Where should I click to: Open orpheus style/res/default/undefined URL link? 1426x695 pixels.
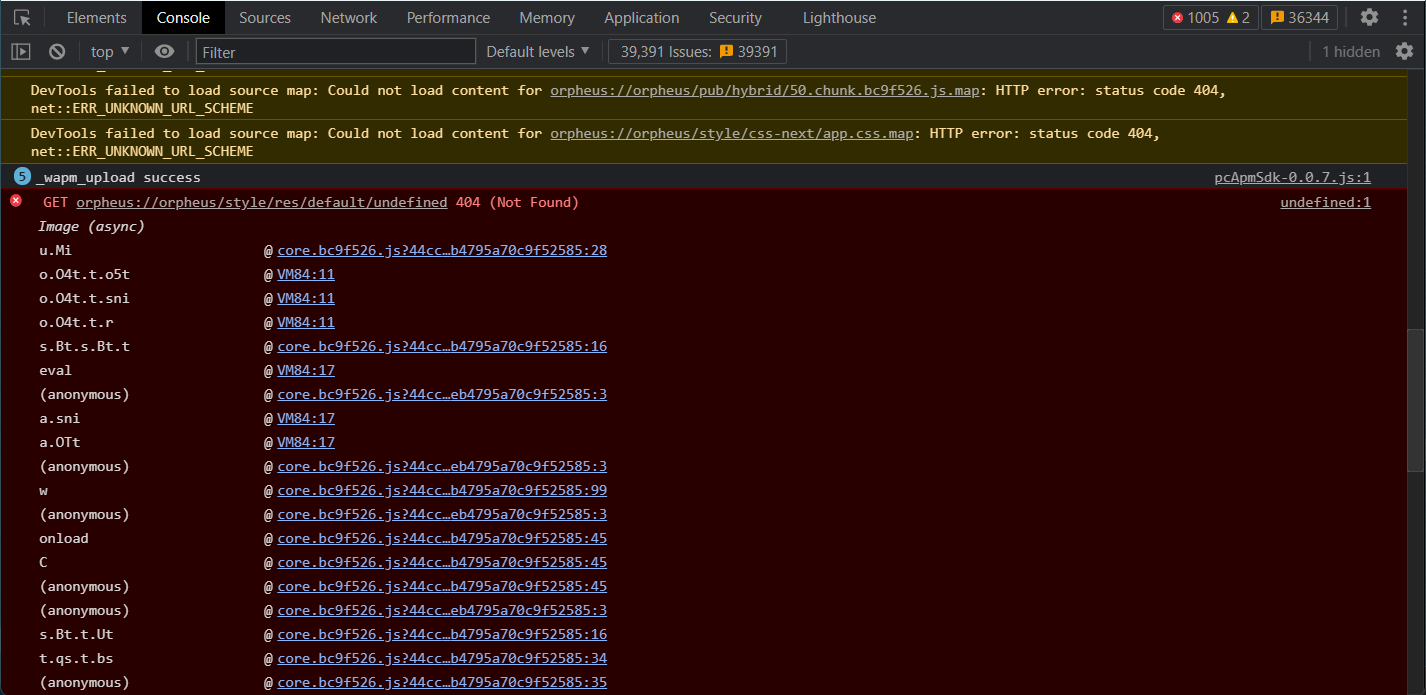coord(261,202)
